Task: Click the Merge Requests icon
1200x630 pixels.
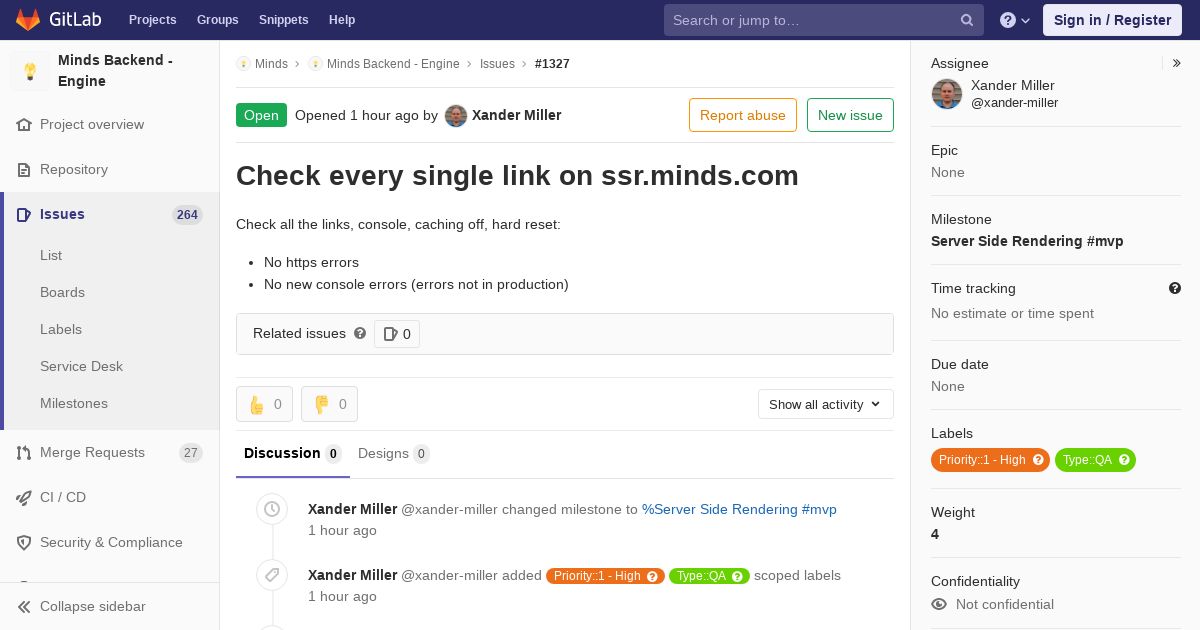Action: pyautogui.click(x=24, y=453)
